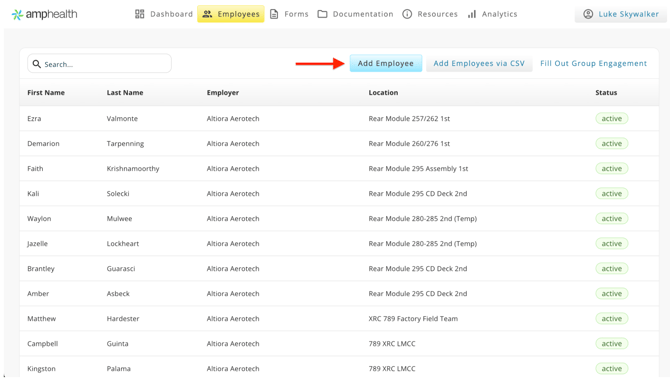The height and width of the screenshot is (379, 670).
Task: Open the Employees tab
Action: [x=231, y=14]
